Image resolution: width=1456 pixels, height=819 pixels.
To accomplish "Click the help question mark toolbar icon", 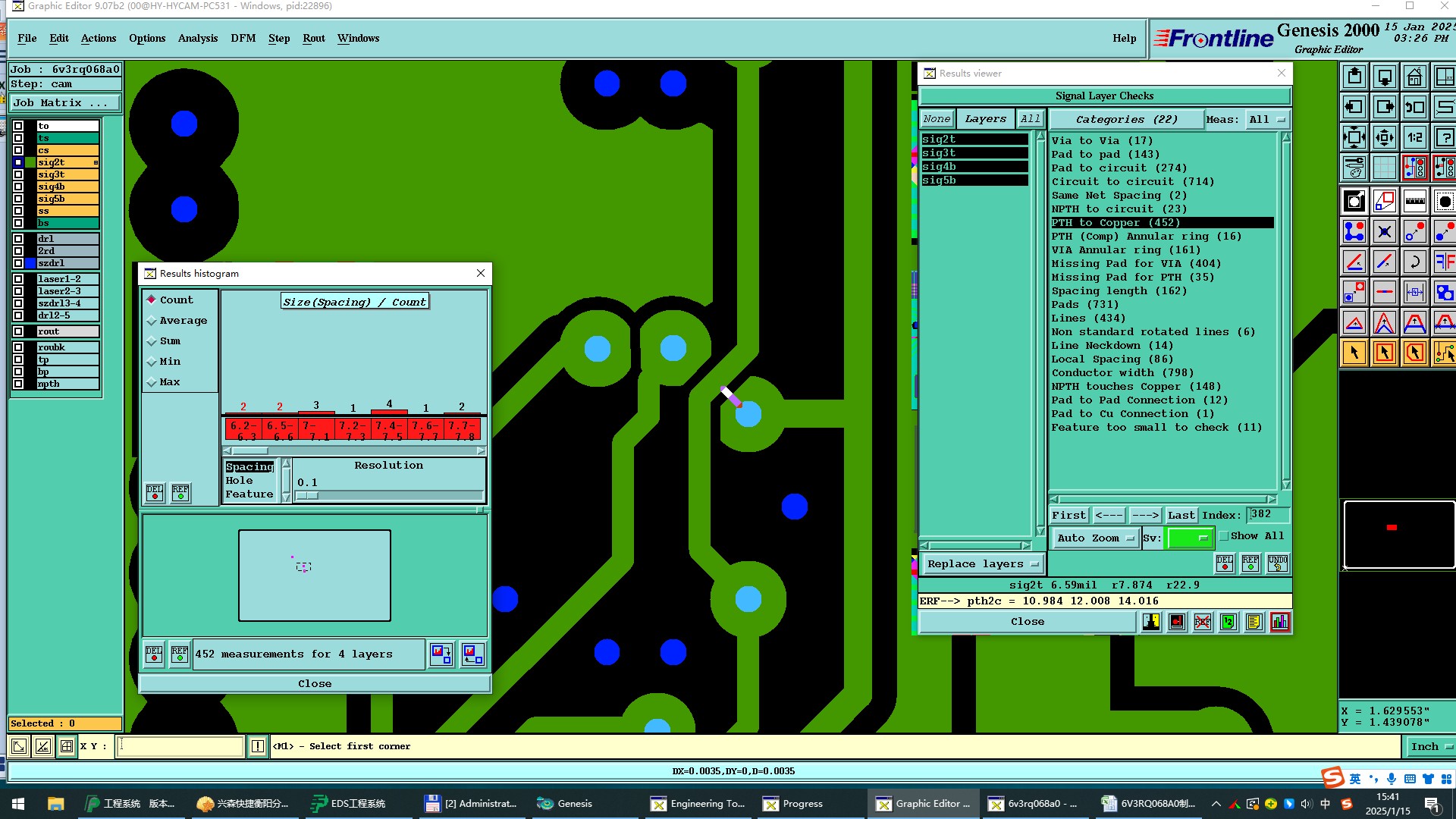I will tap(1445, 138).
